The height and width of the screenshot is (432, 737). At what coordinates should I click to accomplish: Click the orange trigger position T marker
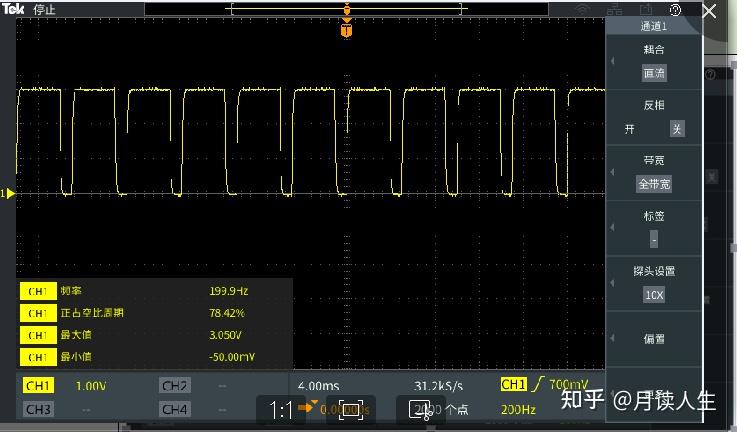347,30
